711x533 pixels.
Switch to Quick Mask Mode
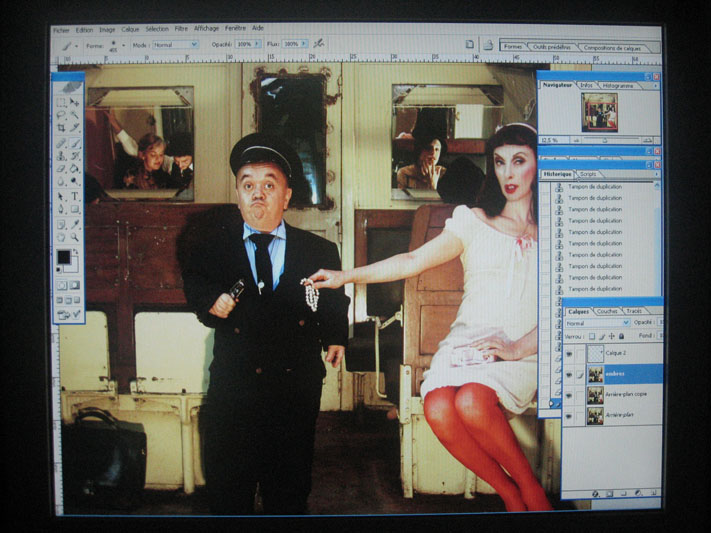pyautogui.click(x=74, y=285)
